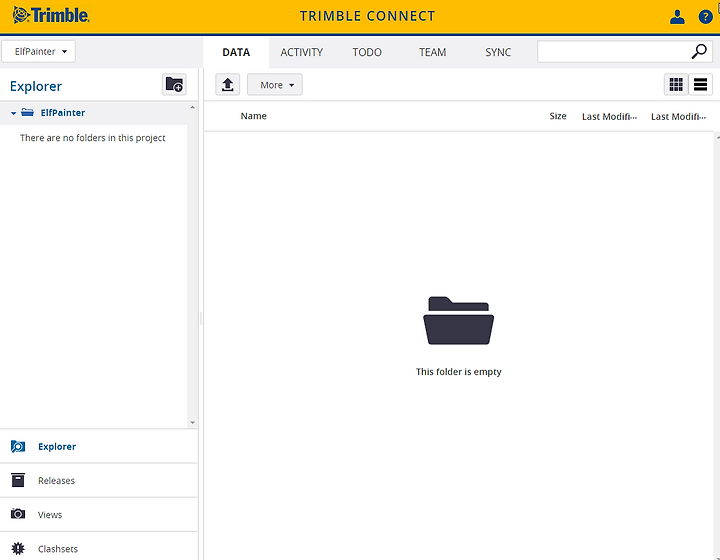Click the Clashsets burst icon

click(18, 548)
